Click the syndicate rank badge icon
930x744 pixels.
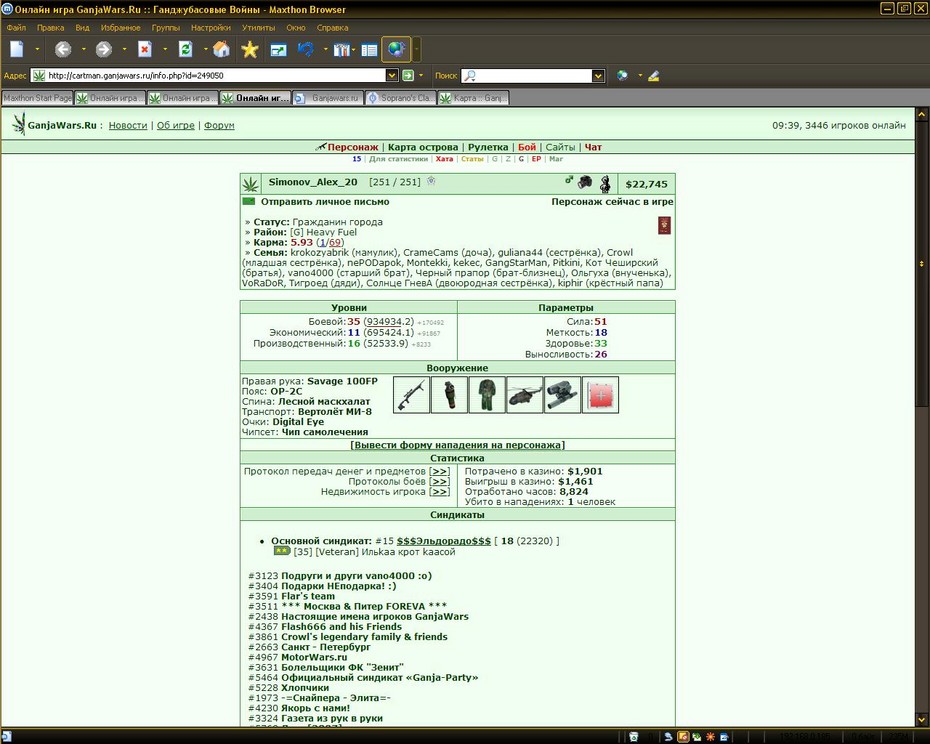(282, 551)
